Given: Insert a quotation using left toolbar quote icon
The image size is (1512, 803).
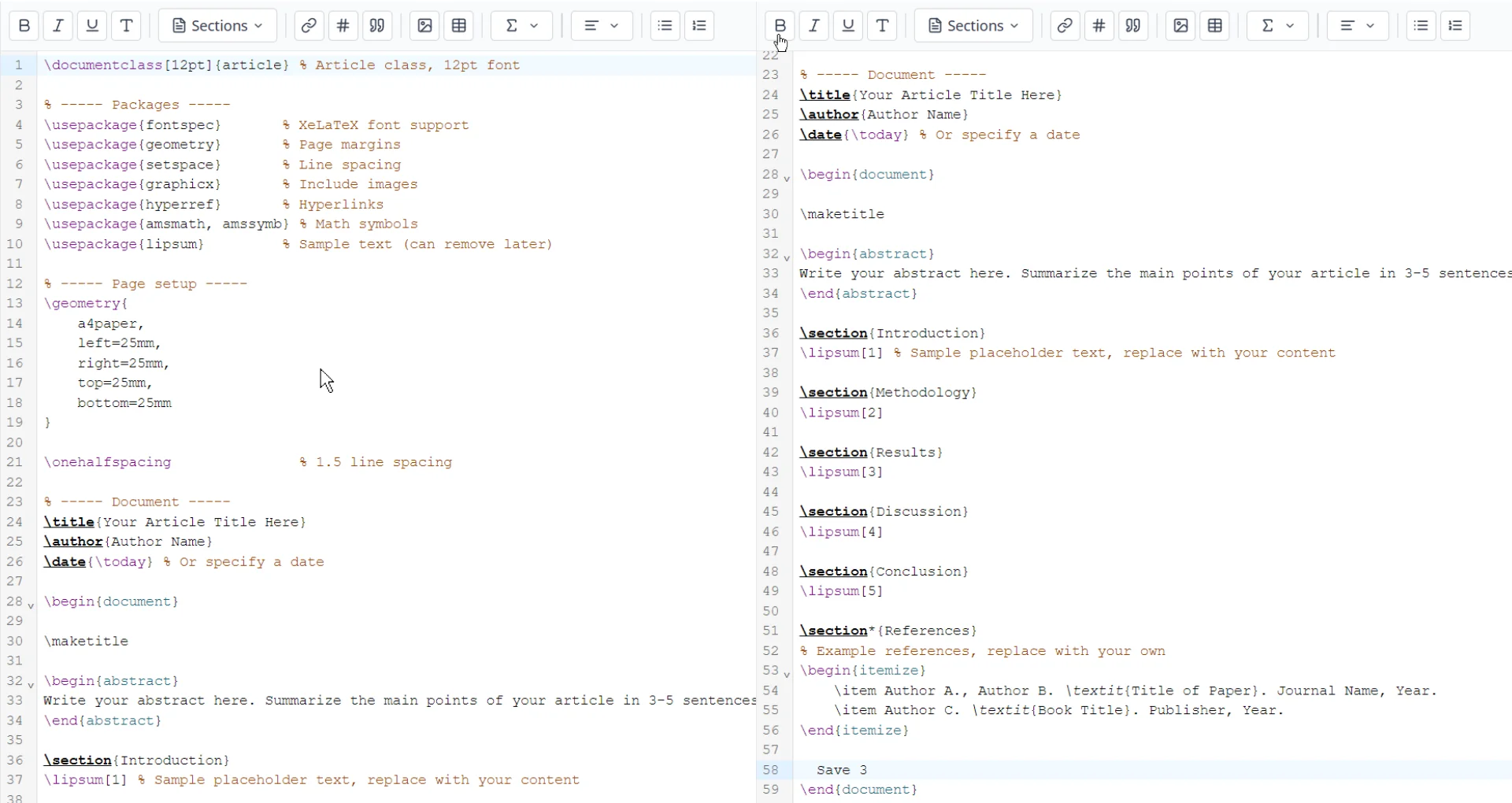Looking at the screenshot, I should (x=377, y=26).
